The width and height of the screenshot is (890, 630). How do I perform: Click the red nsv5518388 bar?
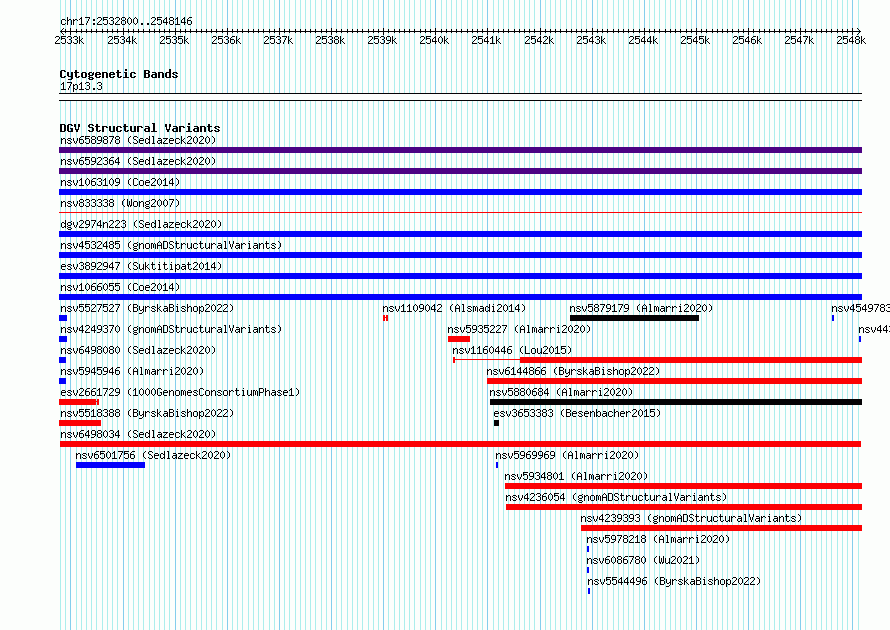[80, 423]
